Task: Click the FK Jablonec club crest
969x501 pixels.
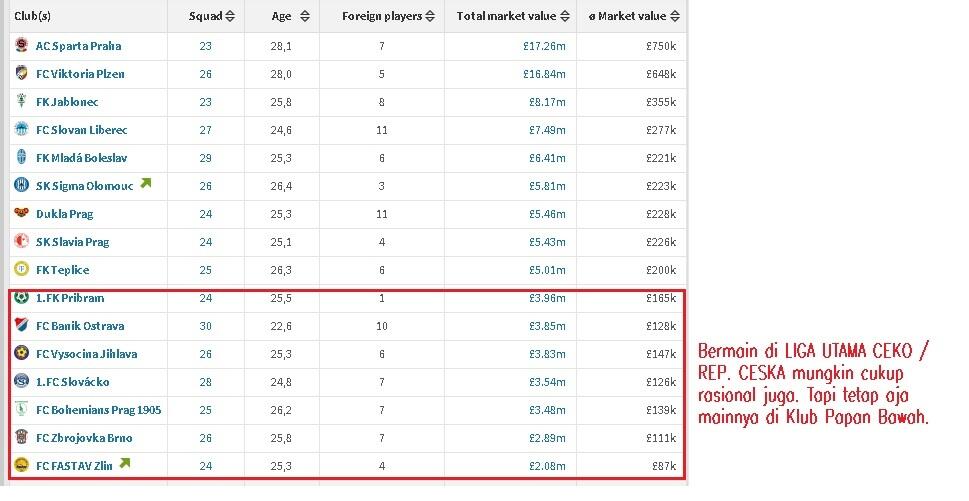Action: pos(22,101)
